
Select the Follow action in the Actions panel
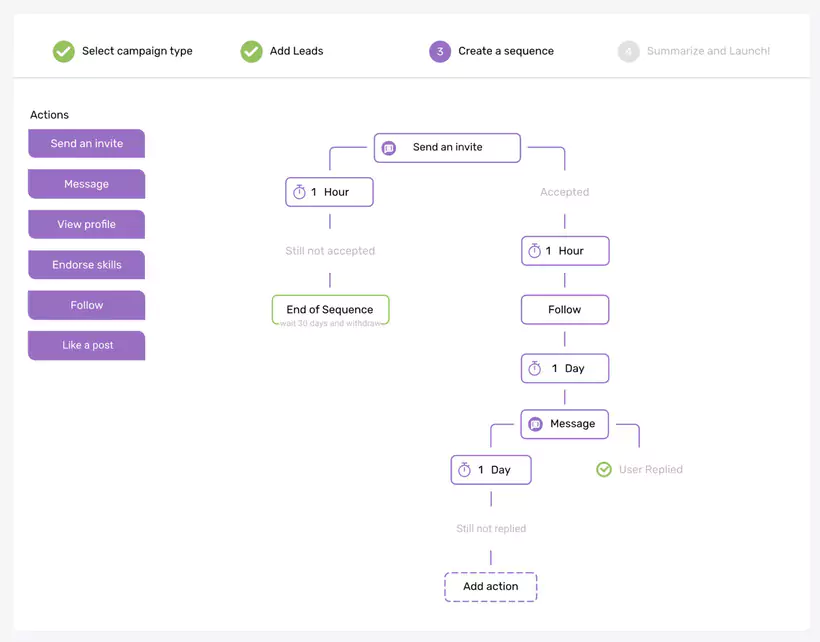[x=86, y=305]
